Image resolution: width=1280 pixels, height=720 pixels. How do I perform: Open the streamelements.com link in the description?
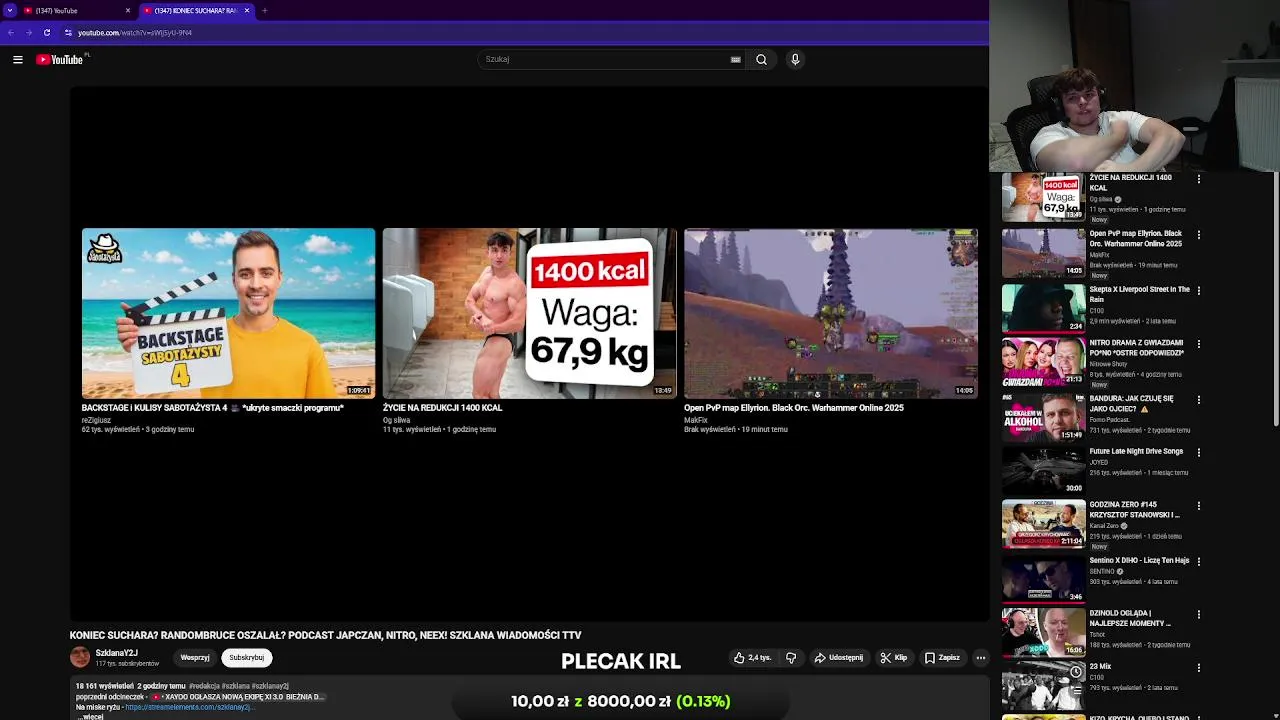(189, 707)
